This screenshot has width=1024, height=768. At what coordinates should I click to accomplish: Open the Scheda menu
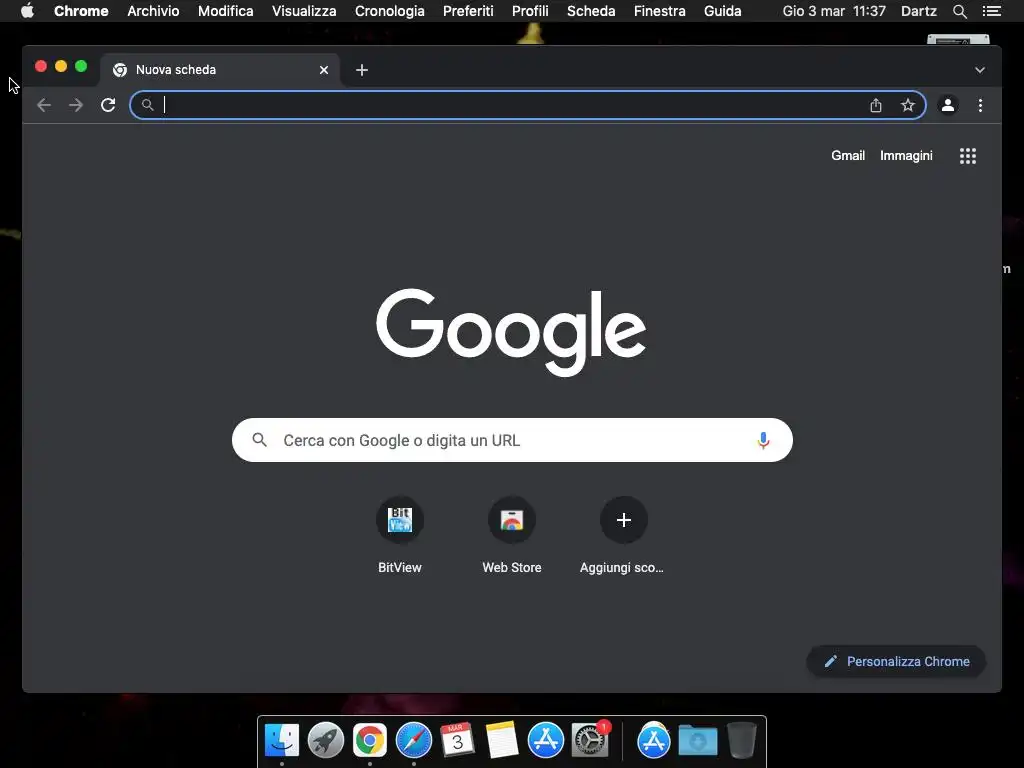(x=590, y=11)
